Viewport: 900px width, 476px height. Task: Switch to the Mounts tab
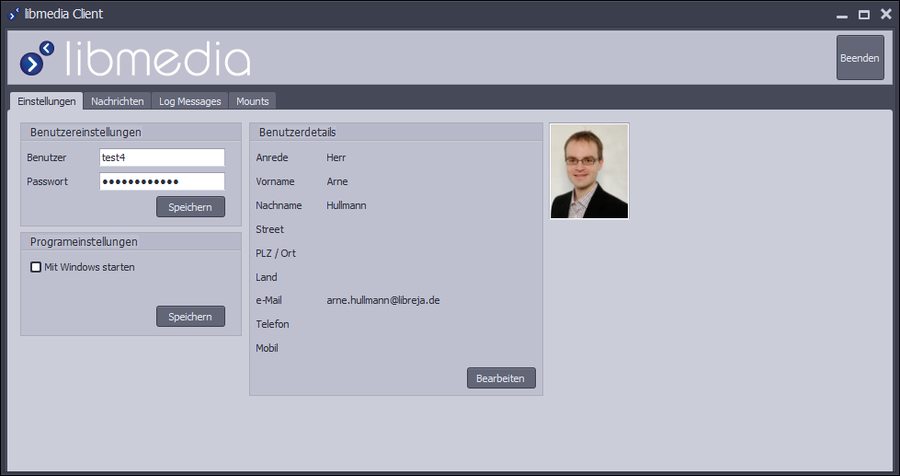coord(253,101)
